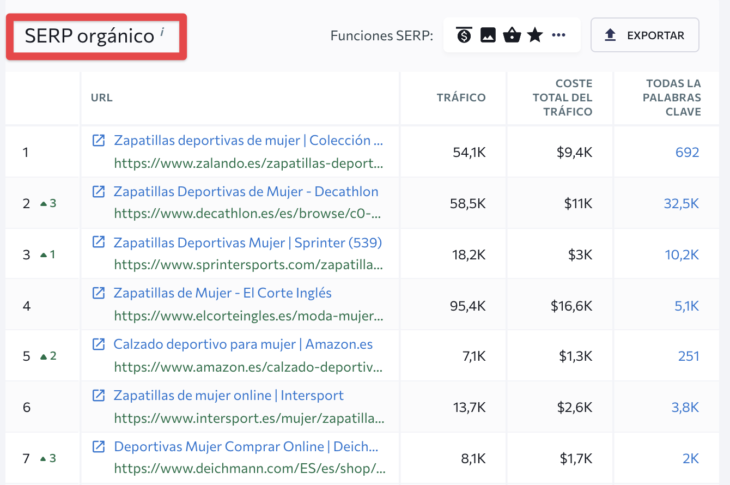Open external link icon for El Corte Inglés
This screenshot has height=485, width=730.
pos(98,293)
